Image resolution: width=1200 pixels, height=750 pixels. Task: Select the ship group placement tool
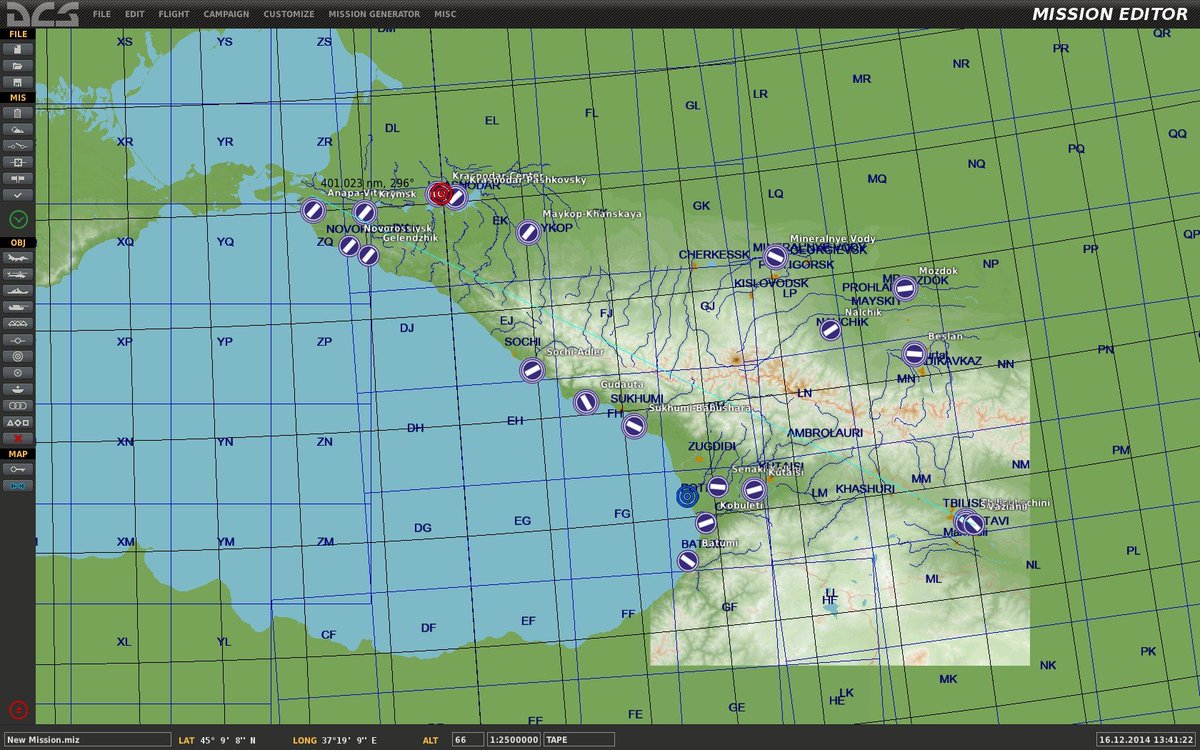tap(18, 290)
